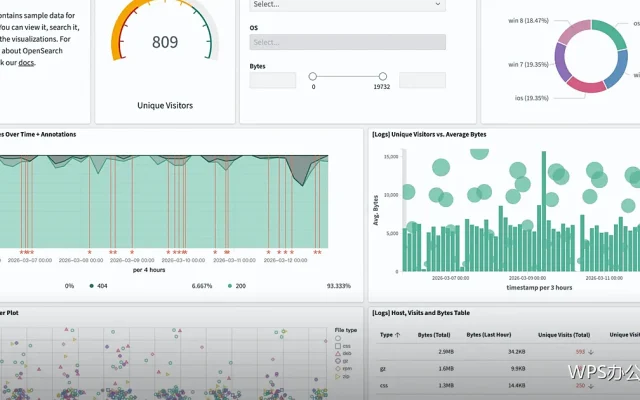The width and height of the screenshot is (640, 400).
Task: Toggle gz File type legend entry
Action: [x=342, y=361]
